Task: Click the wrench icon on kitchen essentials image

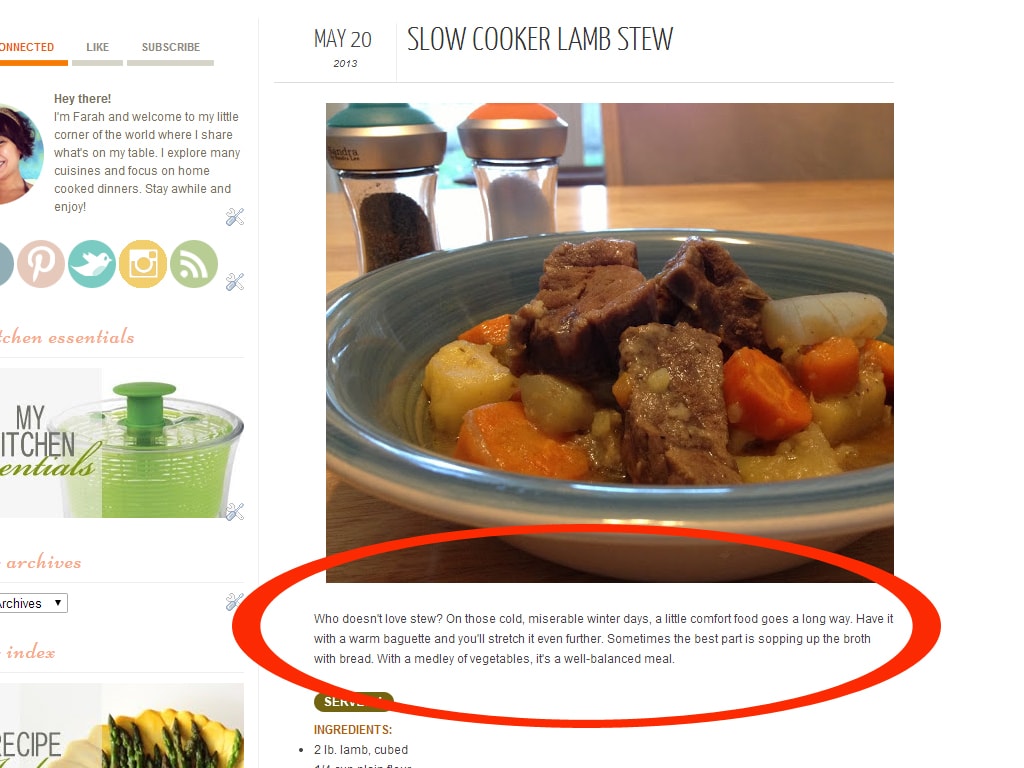Action: pos(234,512)
